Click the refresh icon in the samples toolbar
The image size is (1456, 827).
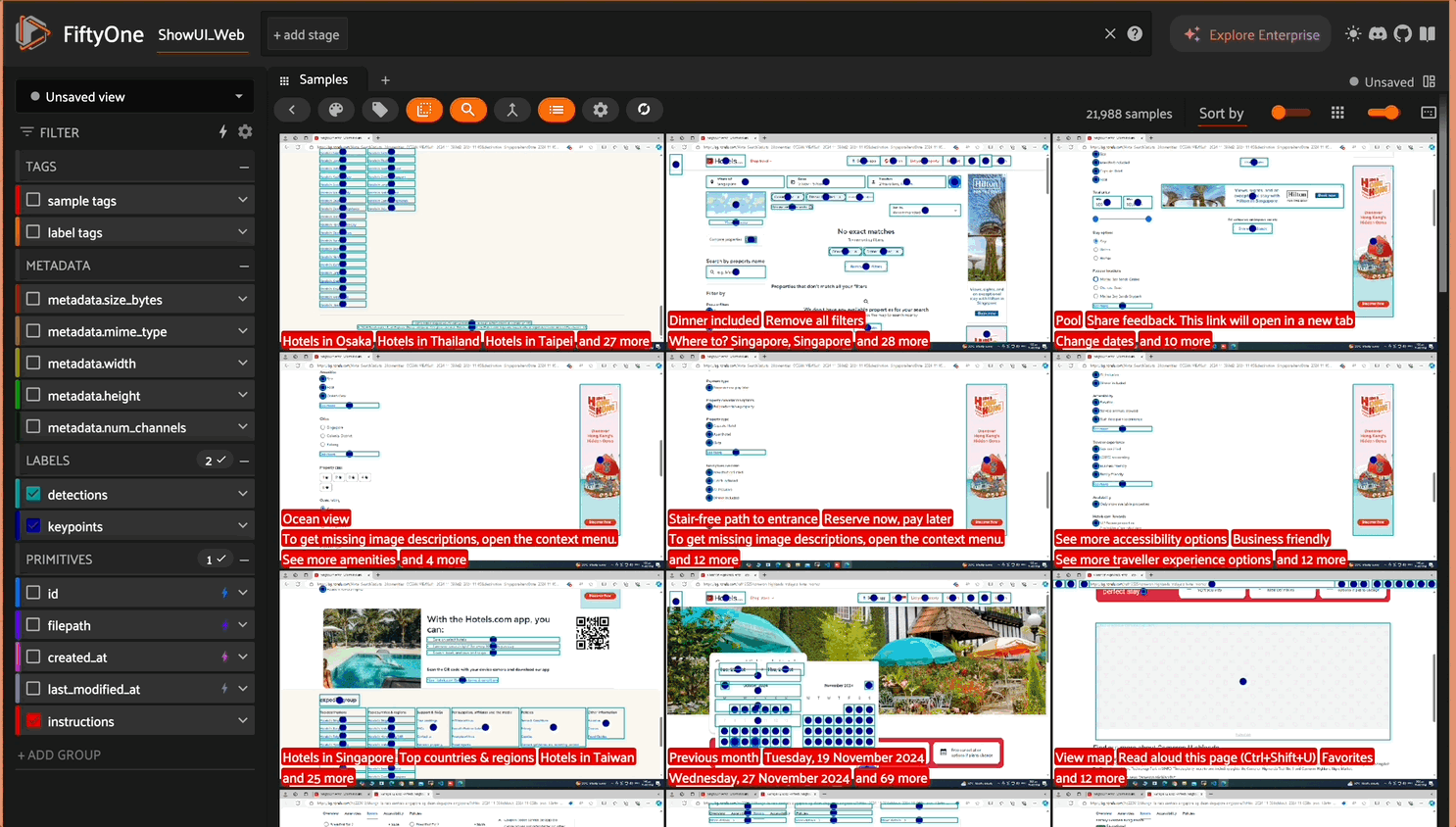pos(644,110)
